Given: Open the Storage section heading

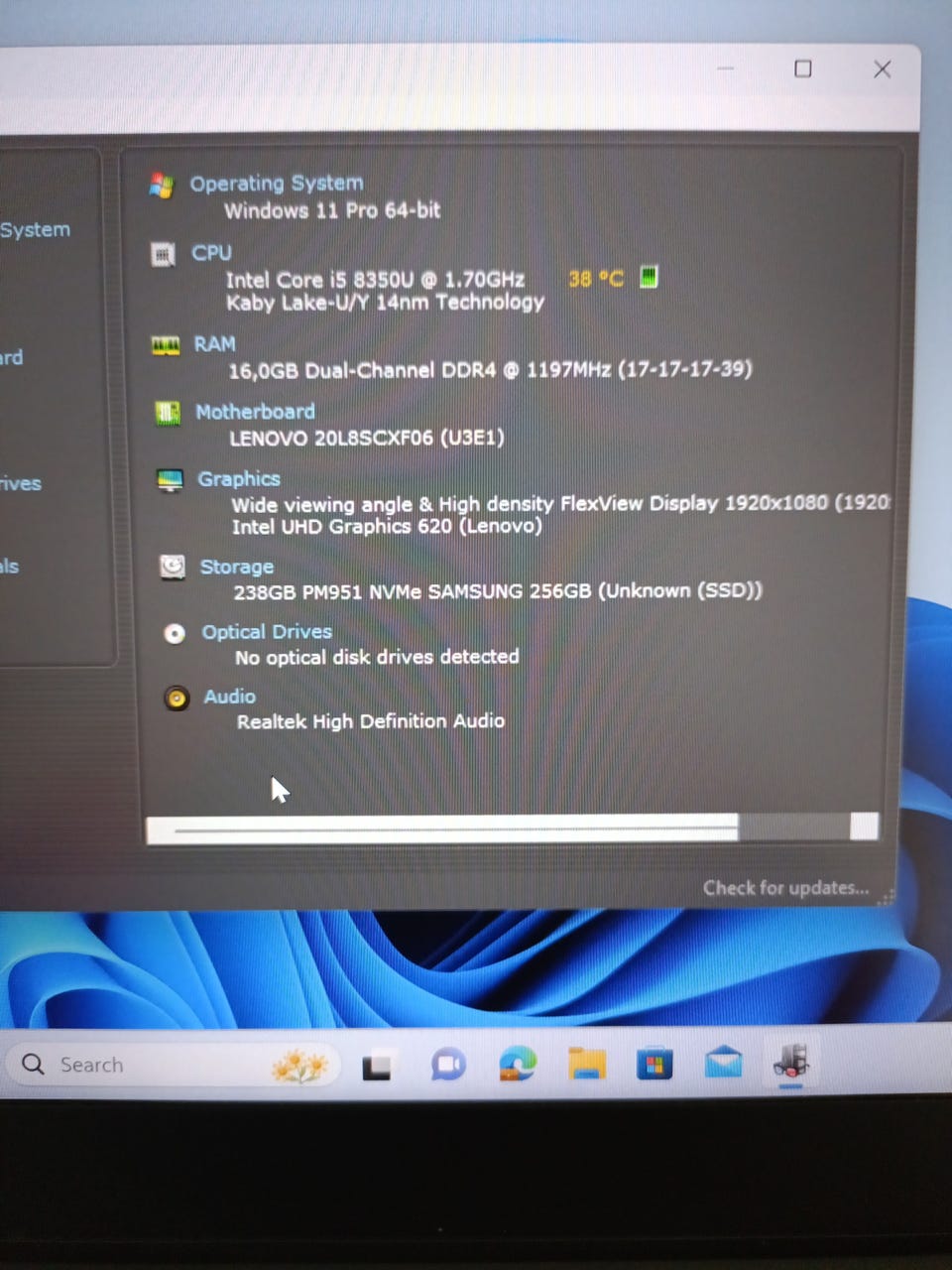Looking at the screenshot, I should [x=237, y=567].
